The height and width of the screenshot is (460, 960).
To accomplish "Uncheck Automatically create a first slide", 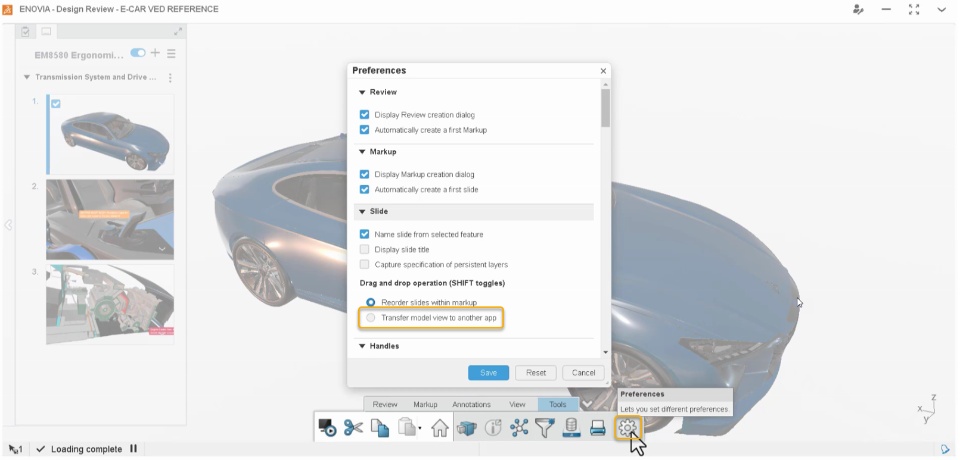I will [365, 189].
